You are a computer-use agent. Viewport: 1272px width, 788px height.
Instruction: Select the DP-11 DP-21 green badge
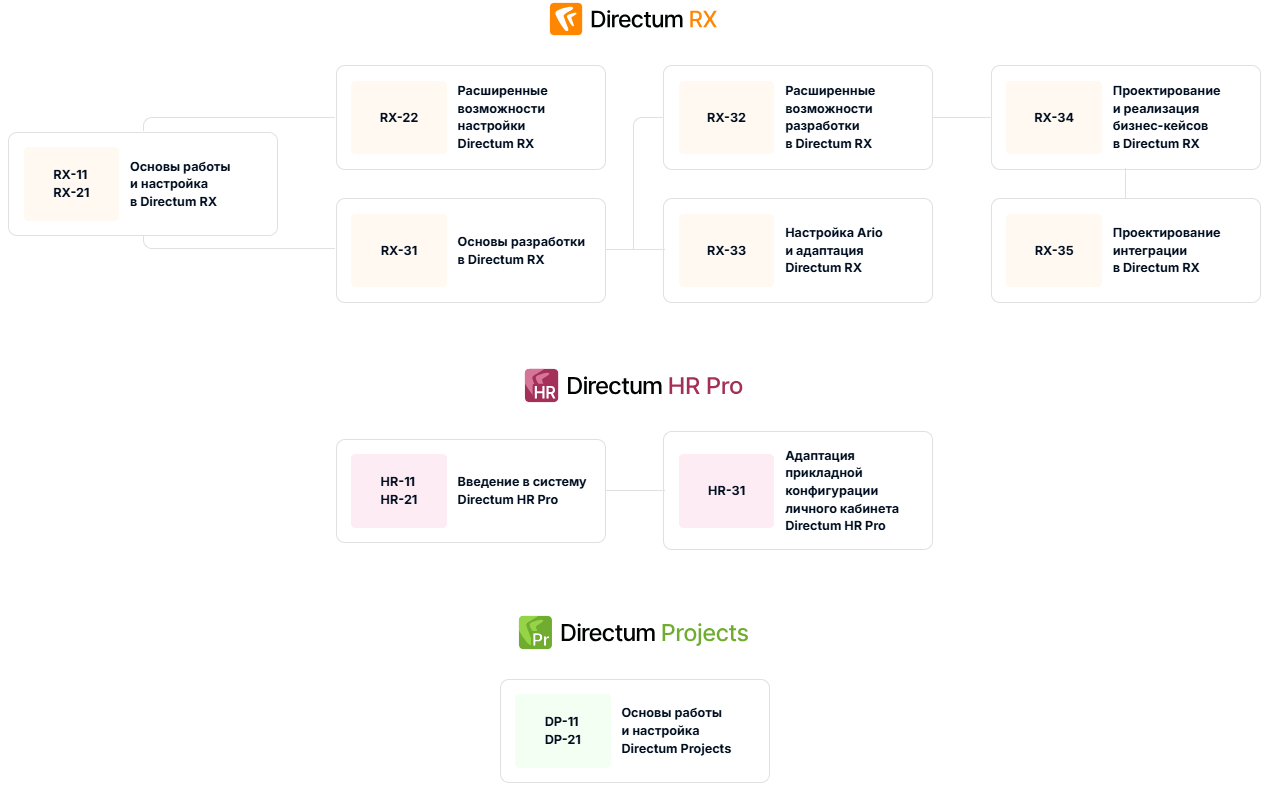point(563,731)
